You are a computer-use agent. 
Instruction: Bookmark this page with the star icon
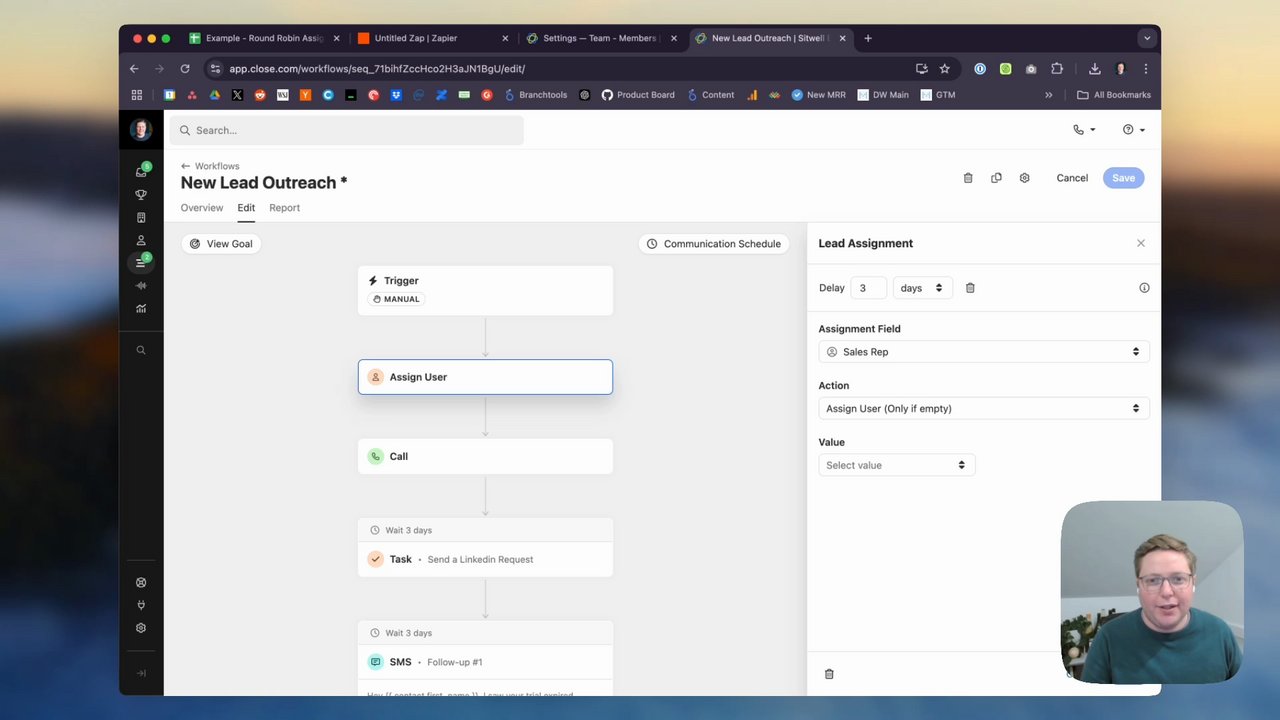tap(944, 69)
